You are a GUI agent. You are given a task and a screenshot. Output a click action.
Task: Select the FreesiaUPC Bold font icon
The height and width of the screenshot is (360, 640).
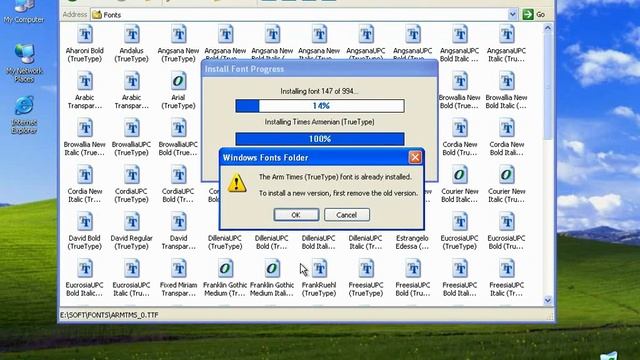click(413, 269)
